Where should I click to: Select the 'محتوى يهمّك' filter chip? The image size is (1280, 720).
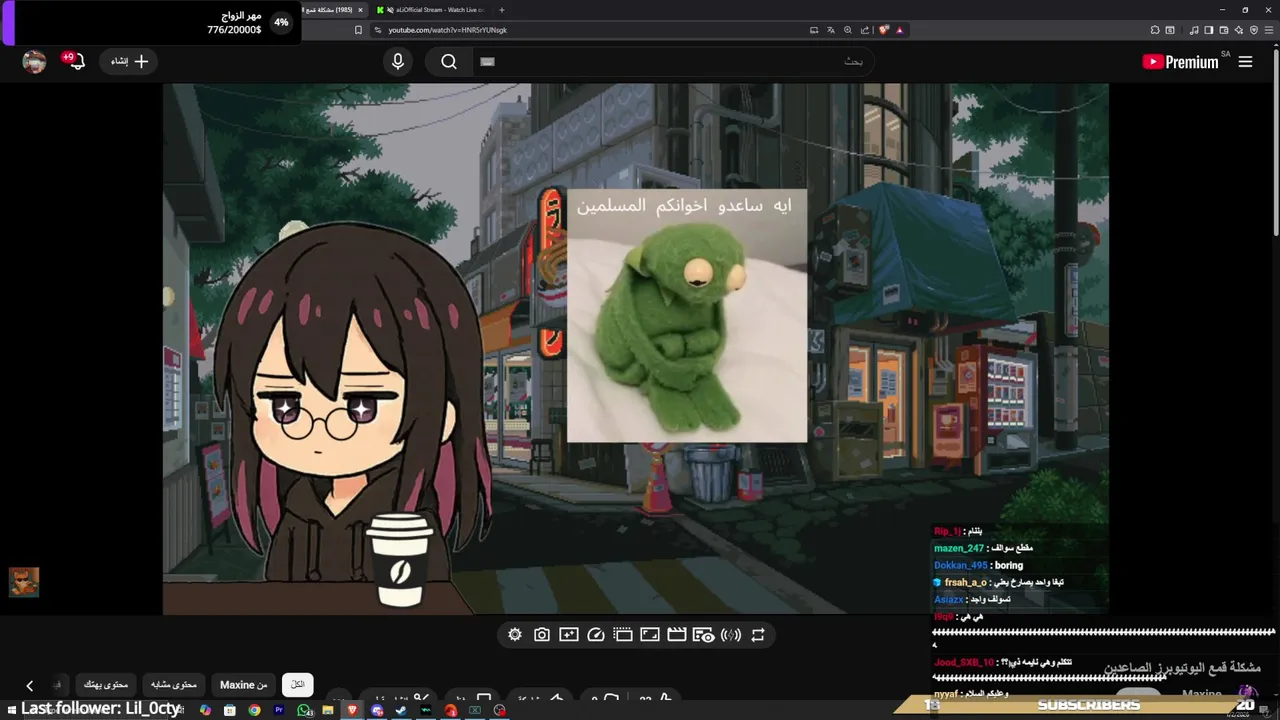click(x=105, y=685)
